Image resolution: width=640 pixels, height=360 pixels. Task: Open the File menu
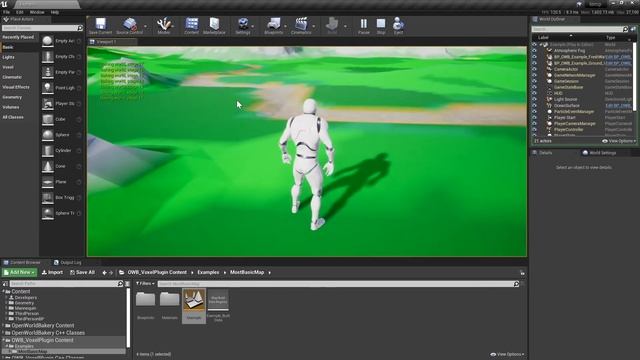[7, 12]
